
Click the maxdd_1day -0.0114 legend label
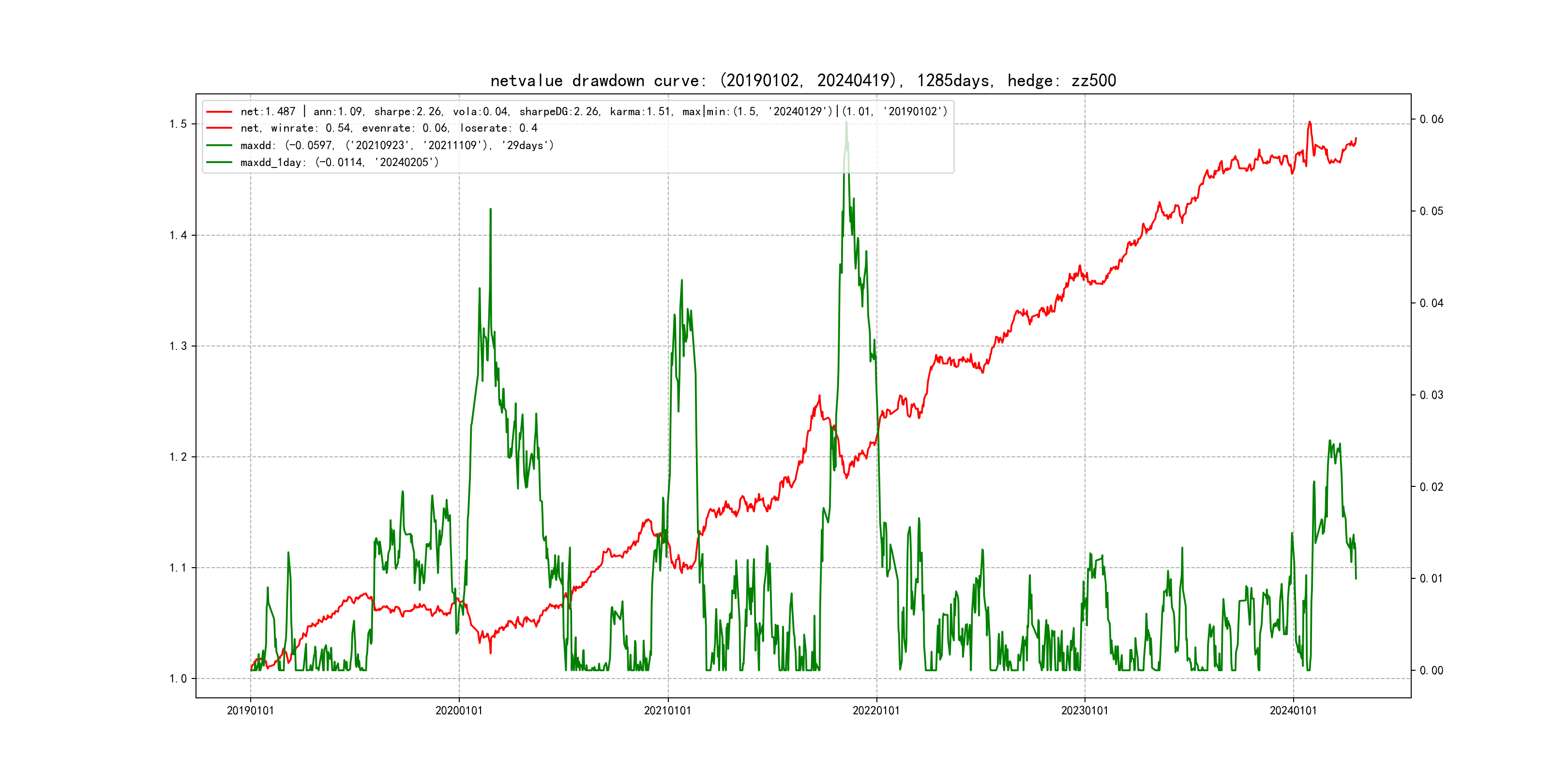pyautogui.click(x=339, y=163)
